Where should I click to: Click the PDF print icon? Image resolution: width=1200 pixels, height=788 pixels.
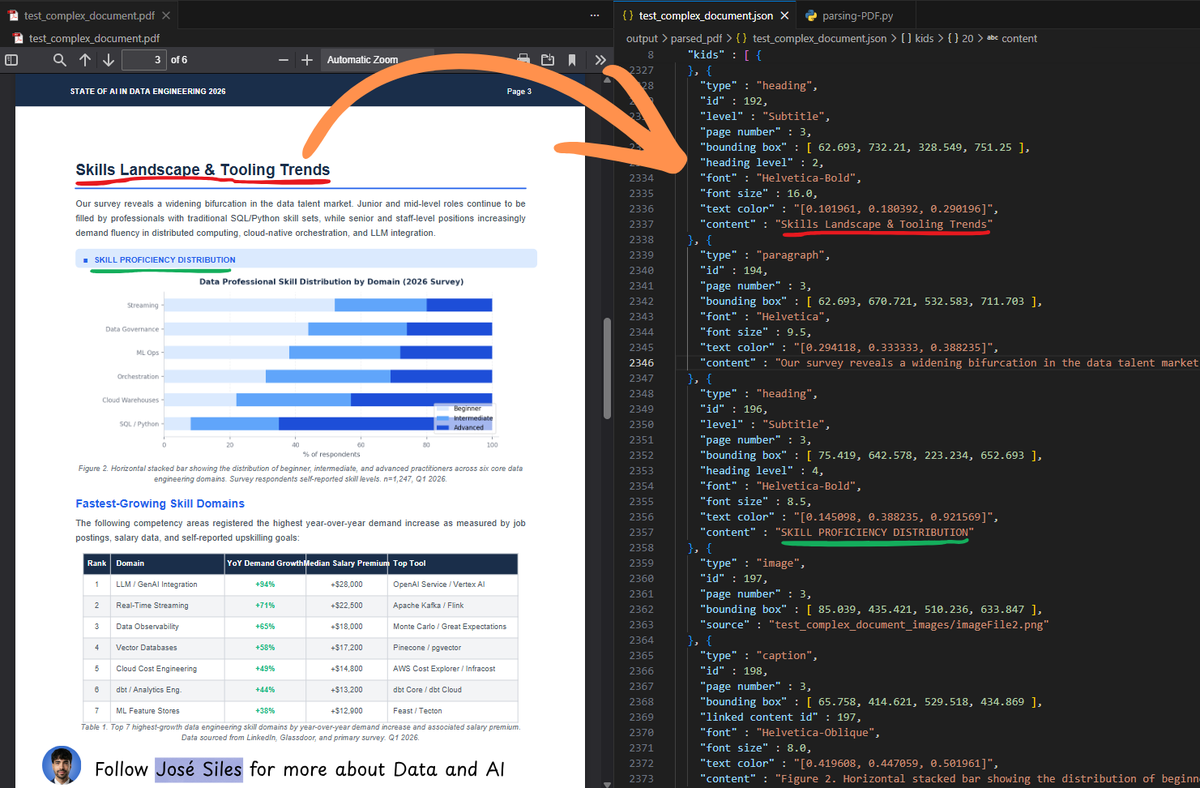(x=523, y=60)
